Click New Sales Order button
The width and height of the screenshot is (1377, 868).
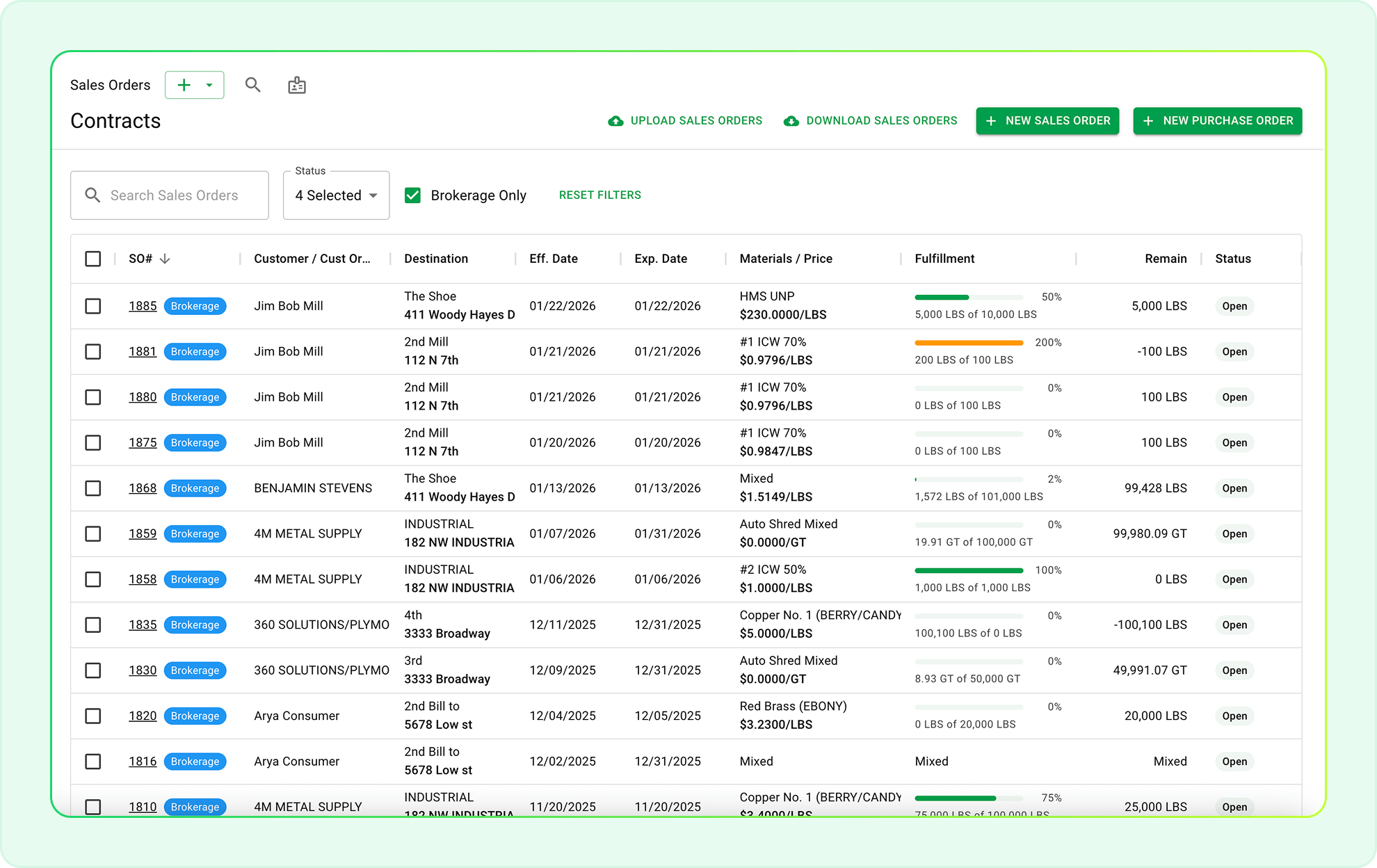point(1047,121)
